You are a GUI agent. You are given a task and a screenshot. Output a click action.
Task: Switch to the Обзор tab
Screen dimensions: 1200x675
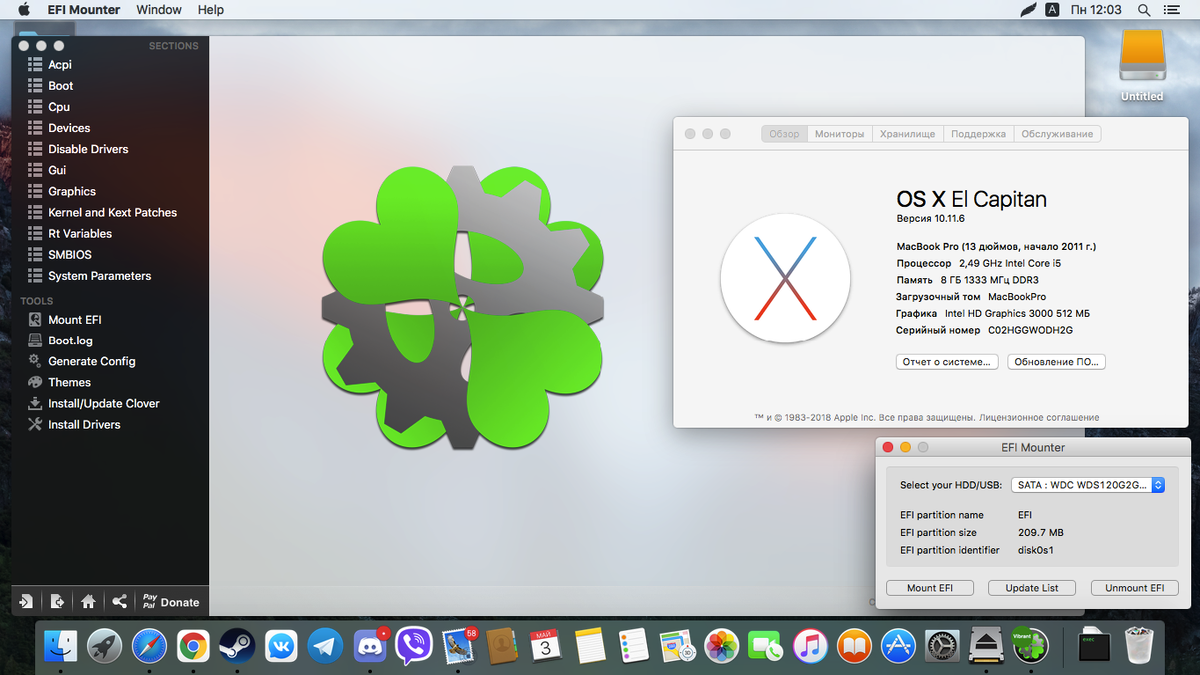[784, 134]
